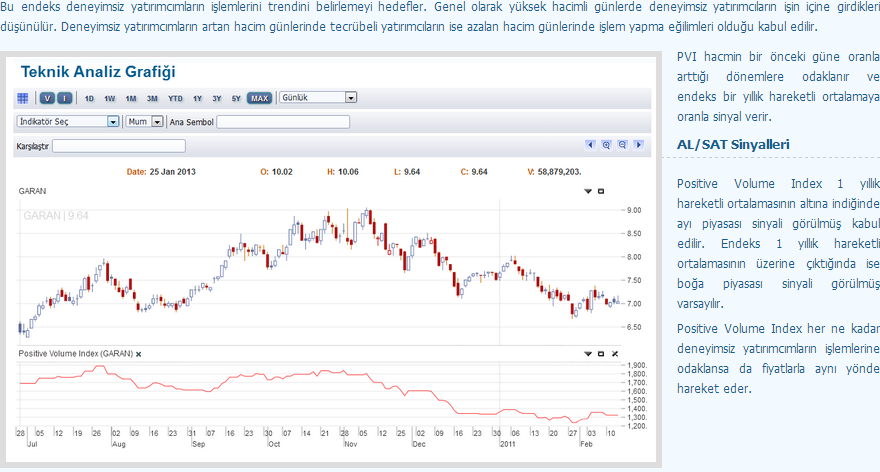
Task: Click the high value 10.06
Action: 348,172
